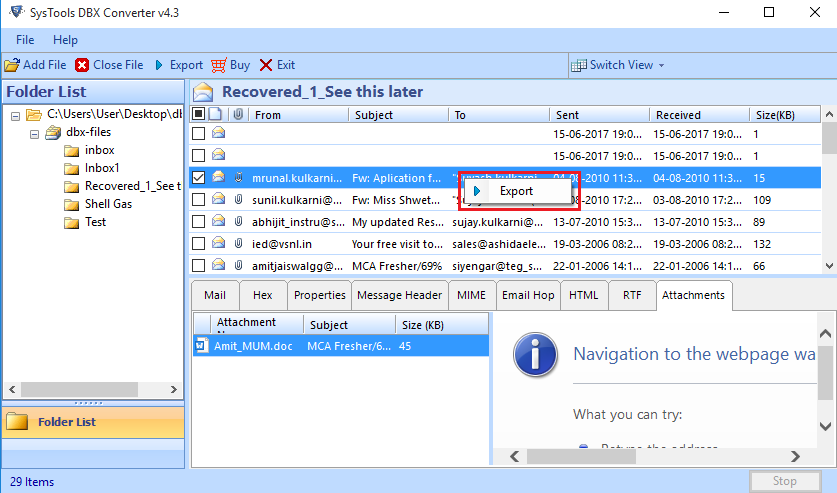Open the Switch View dropdown
Viewport: 837px width, 493px height.
pyautogui.click(x=618, y=65)
